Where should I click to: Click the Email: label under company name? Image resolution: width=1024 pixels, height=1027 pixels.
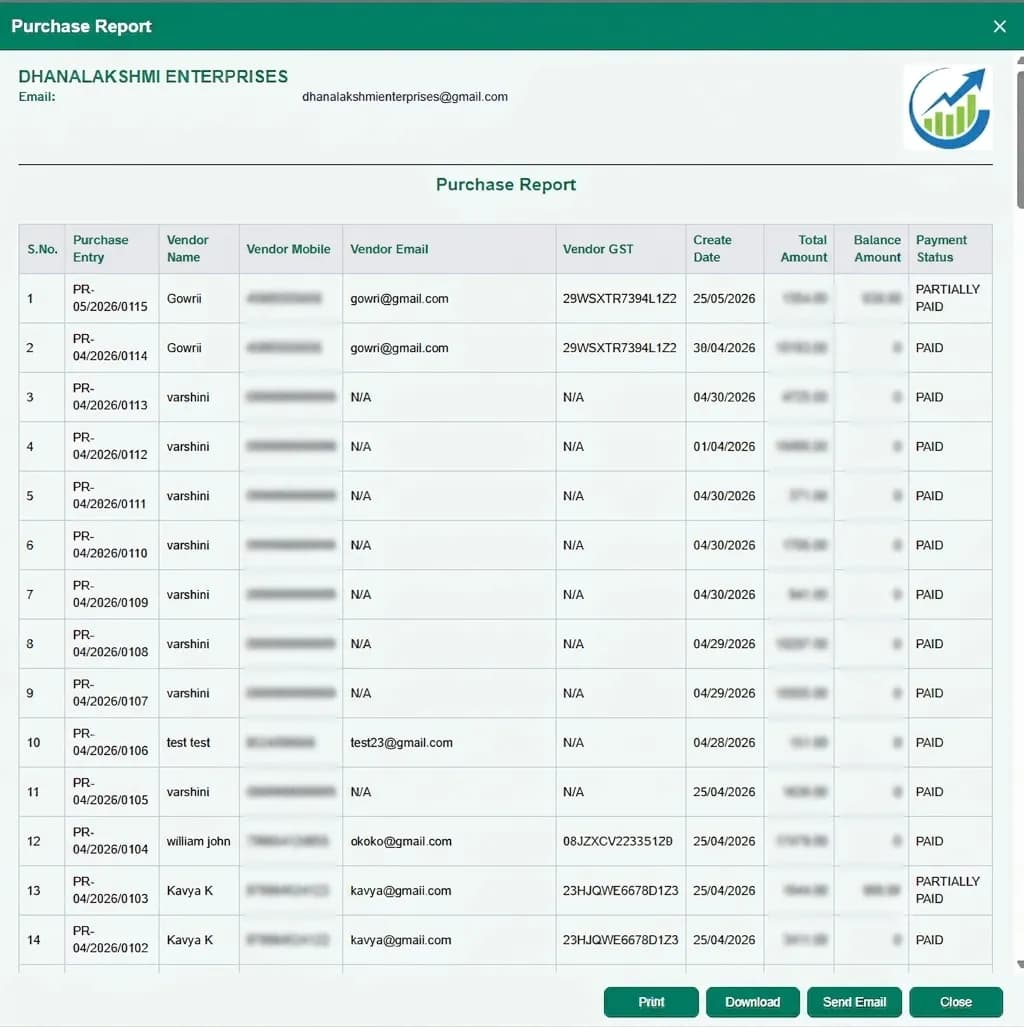(37, 97)
